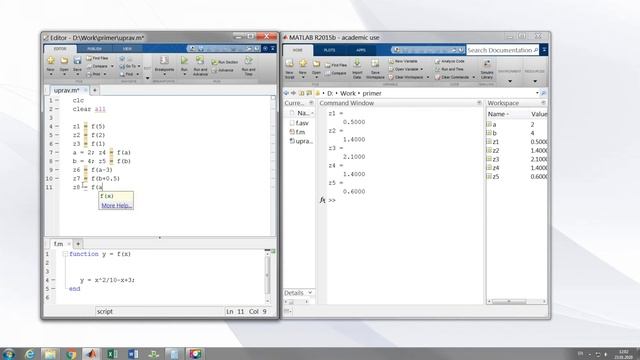
Task: Expand the Clear Commands dropdown
Action: (473, 77)
